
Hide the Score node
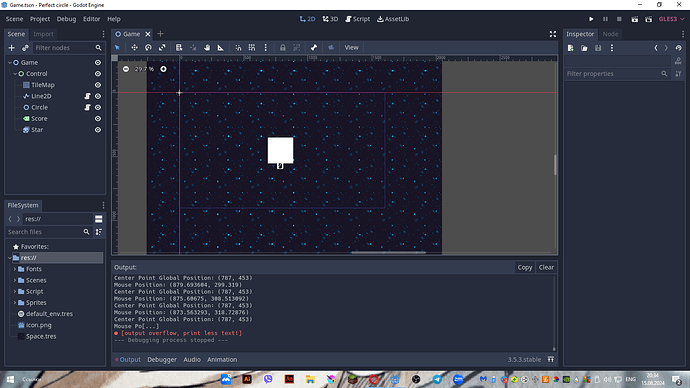pos(98,119)
